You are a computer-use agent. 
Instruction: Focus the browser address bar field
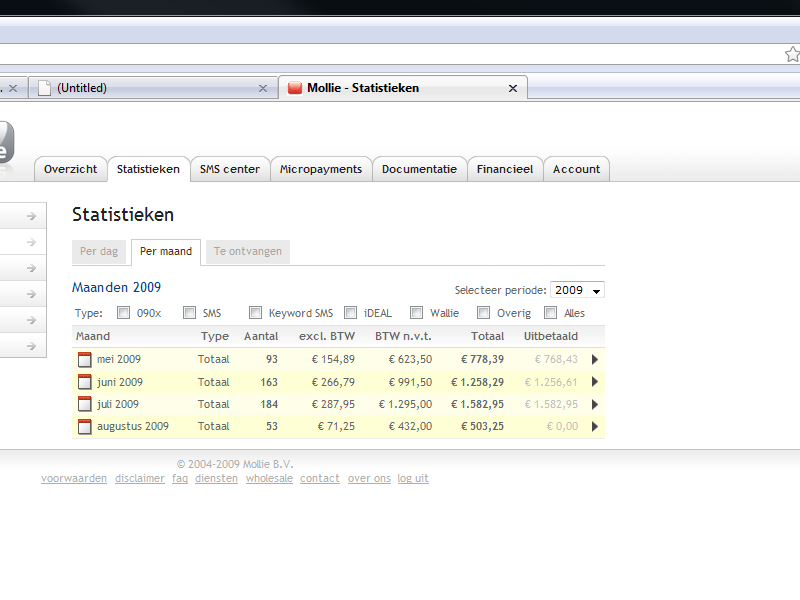pyautogui.click(x=390, y=54)
